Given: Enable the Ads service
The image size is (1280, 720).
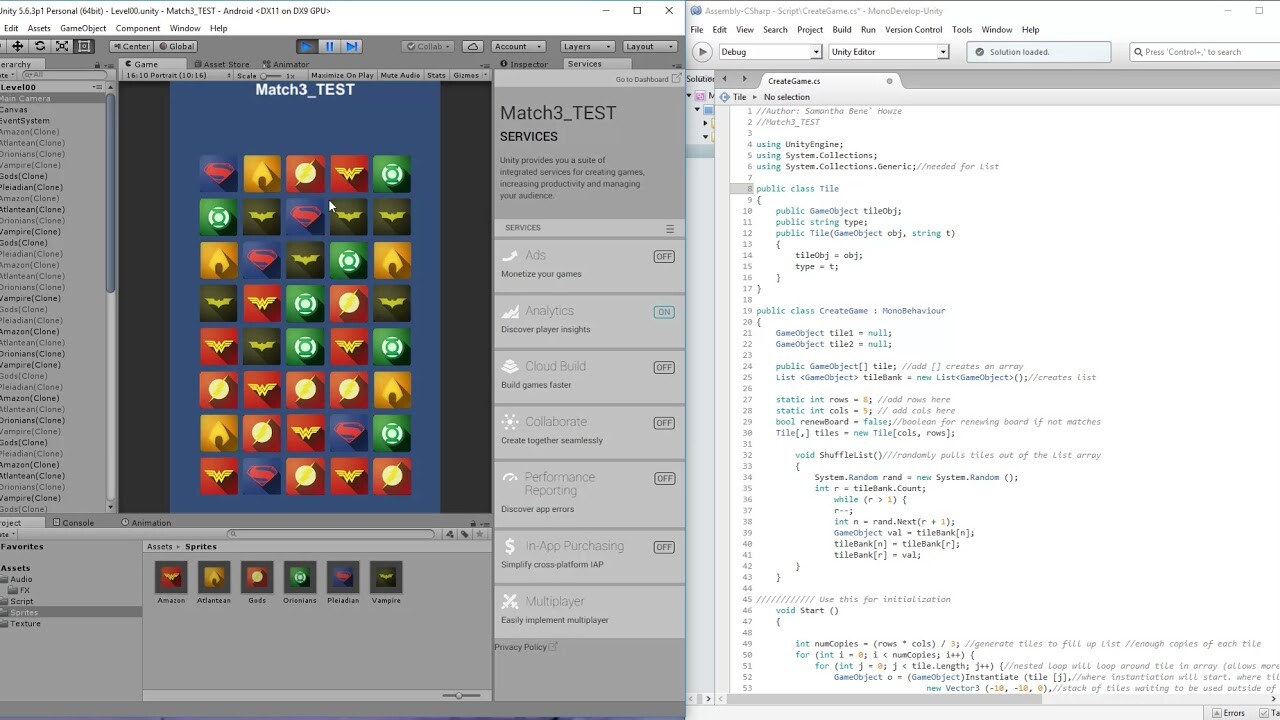Looking at the screenshot, I should point(664,256).
